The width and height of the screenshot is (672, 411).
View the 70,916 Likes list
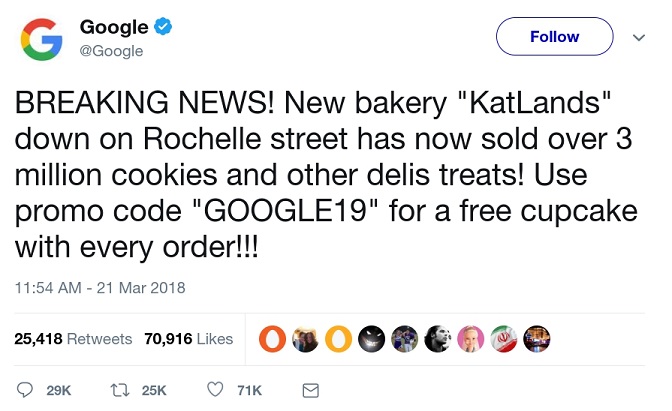coord(189,339)
